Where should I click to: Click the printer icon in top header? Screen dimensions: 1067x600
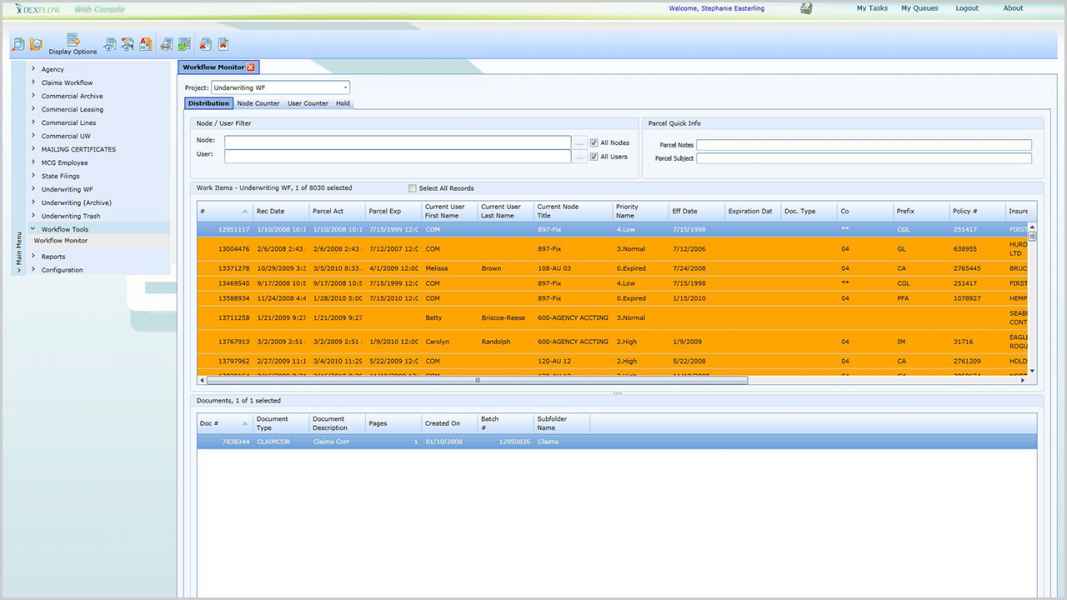pyautogui.click(x=806, y=8)
